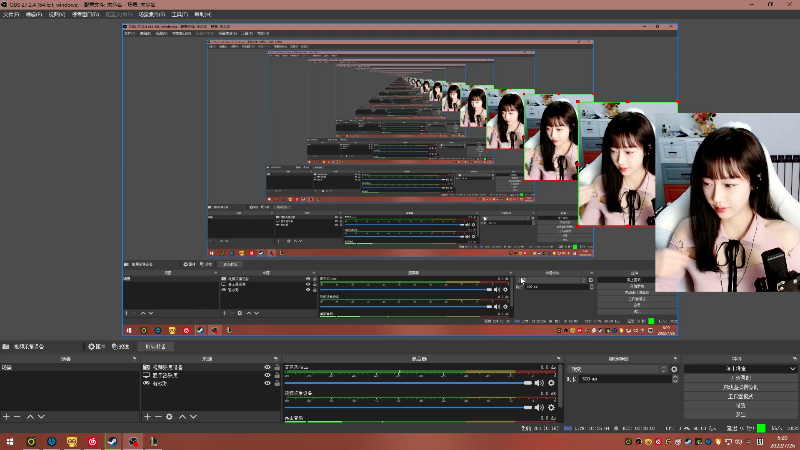Toggle lock on the third source
The width and height of the screenshot is (800, 450).
tap(277, 383)
